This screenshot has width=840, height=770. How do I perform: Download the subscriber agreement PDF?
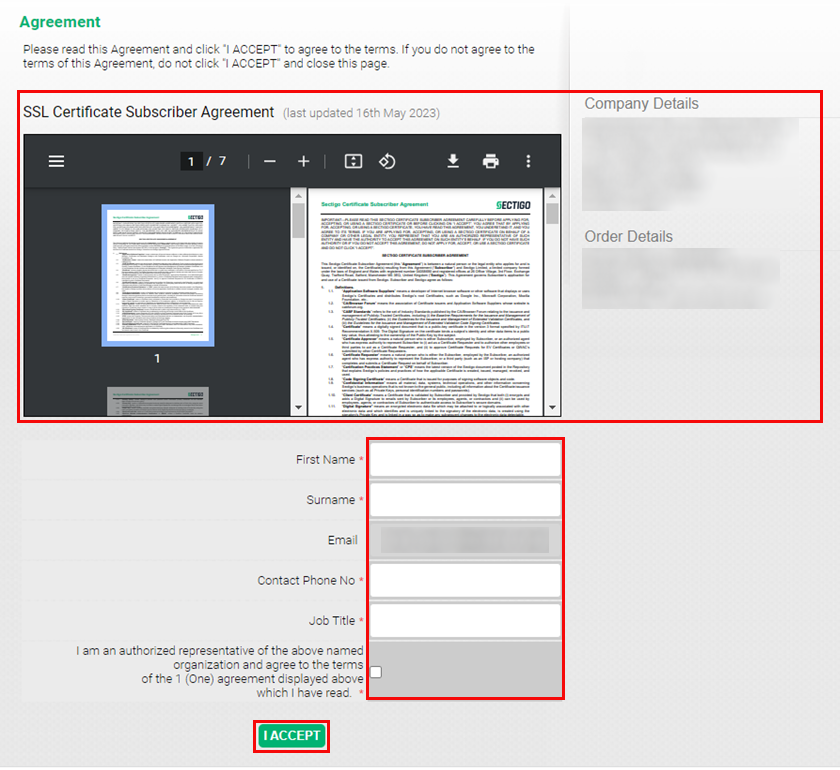coord(453,161)
